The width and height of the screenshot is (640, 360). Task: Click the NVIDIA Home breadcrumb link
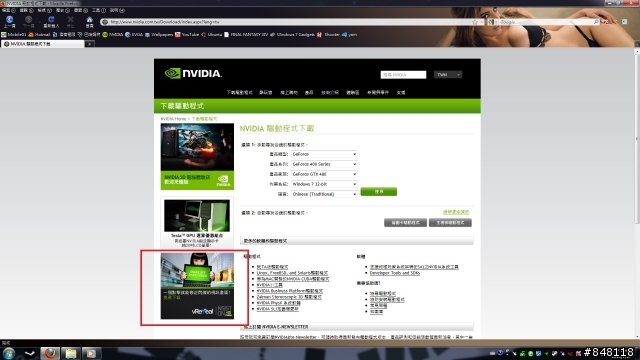coord(173,119)
